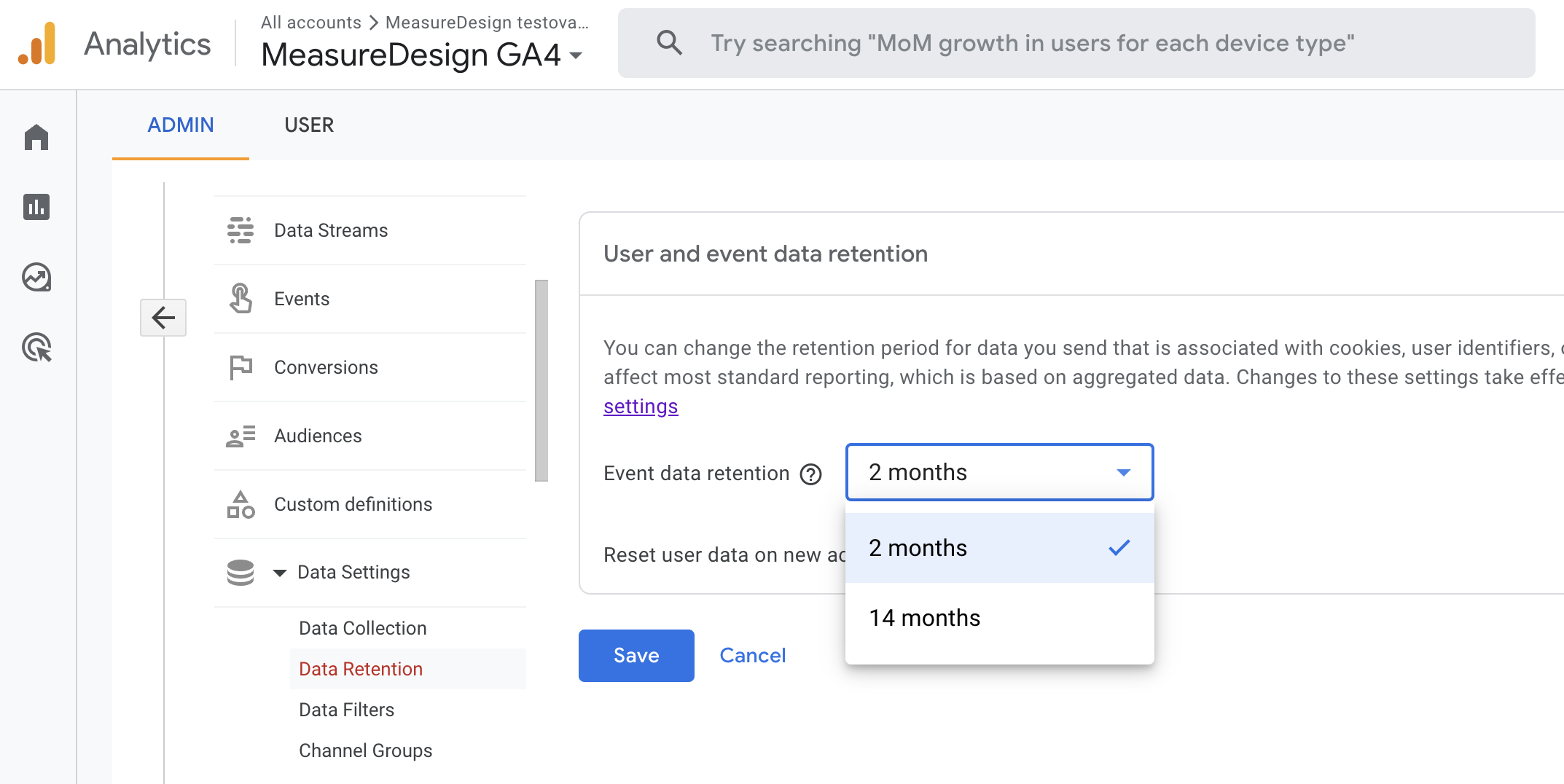
Task: Click the Data Streams icon
Action: [x=241, y=230]
